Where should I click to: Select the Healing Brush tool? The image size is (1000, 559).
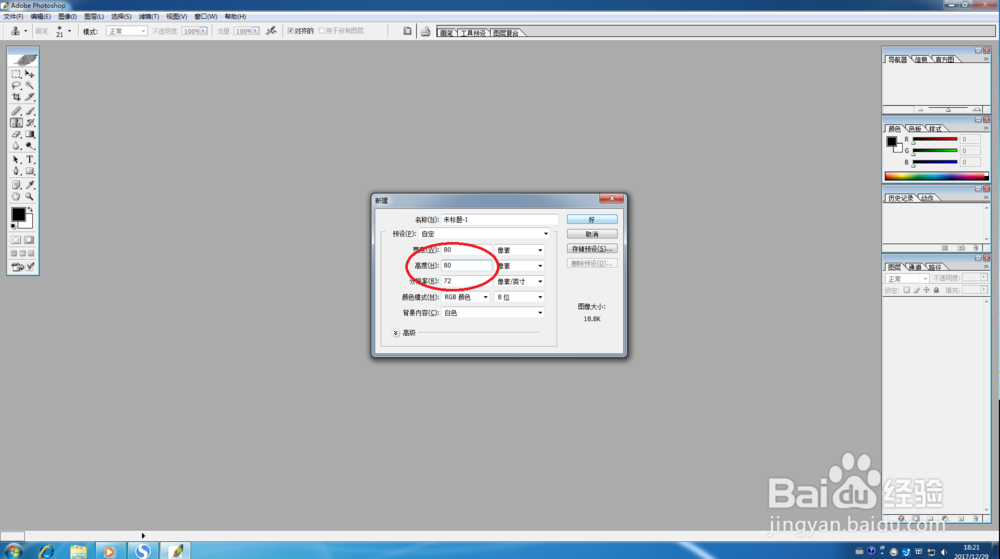pyautogui.click(x=16, y=111)
